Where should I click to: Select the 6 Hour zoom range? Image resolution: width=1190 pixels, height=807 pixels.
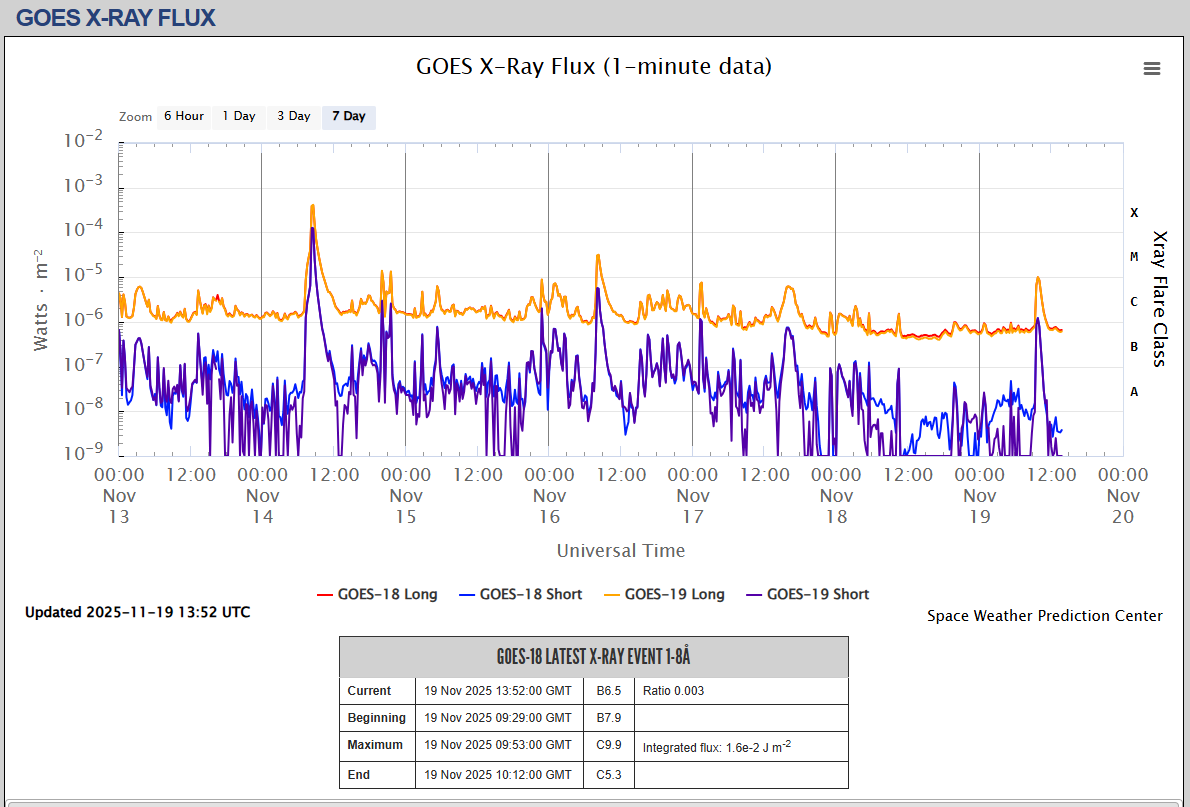(x=184, y=116)
